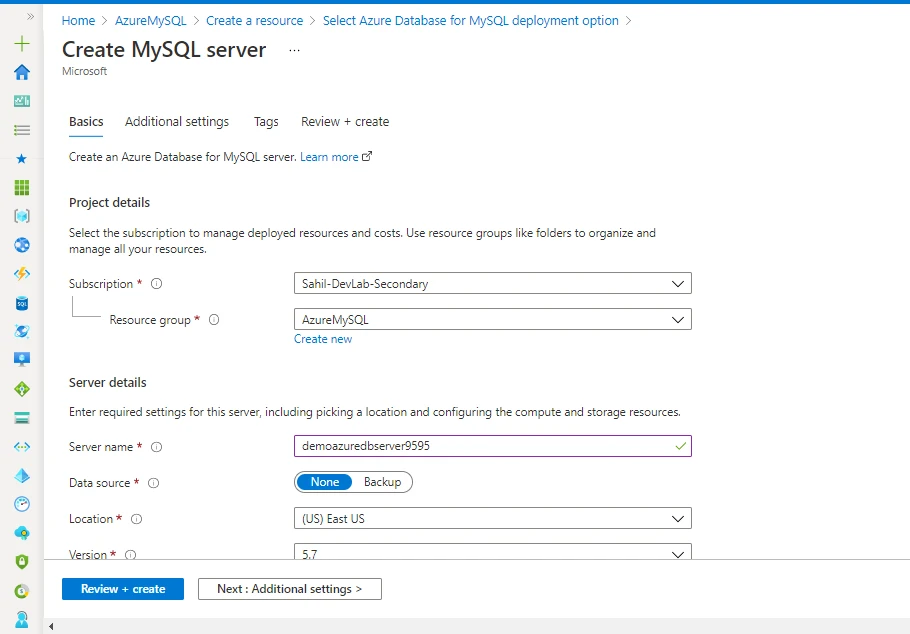Open Azure Cosmos DB from the sidebar
The image size is (910, 634).
[x=21, y=331]
